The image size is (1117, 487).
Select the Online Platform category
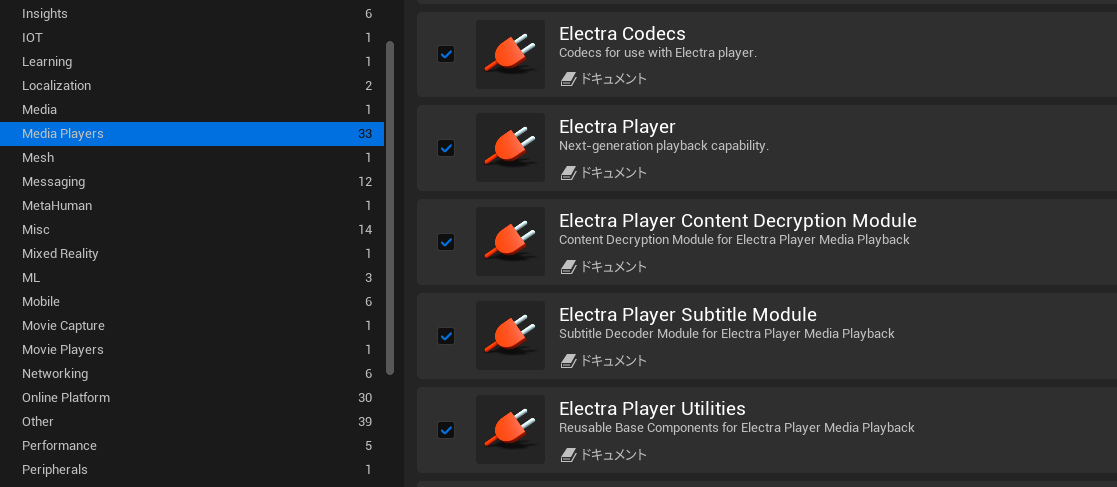click(192, 397)
